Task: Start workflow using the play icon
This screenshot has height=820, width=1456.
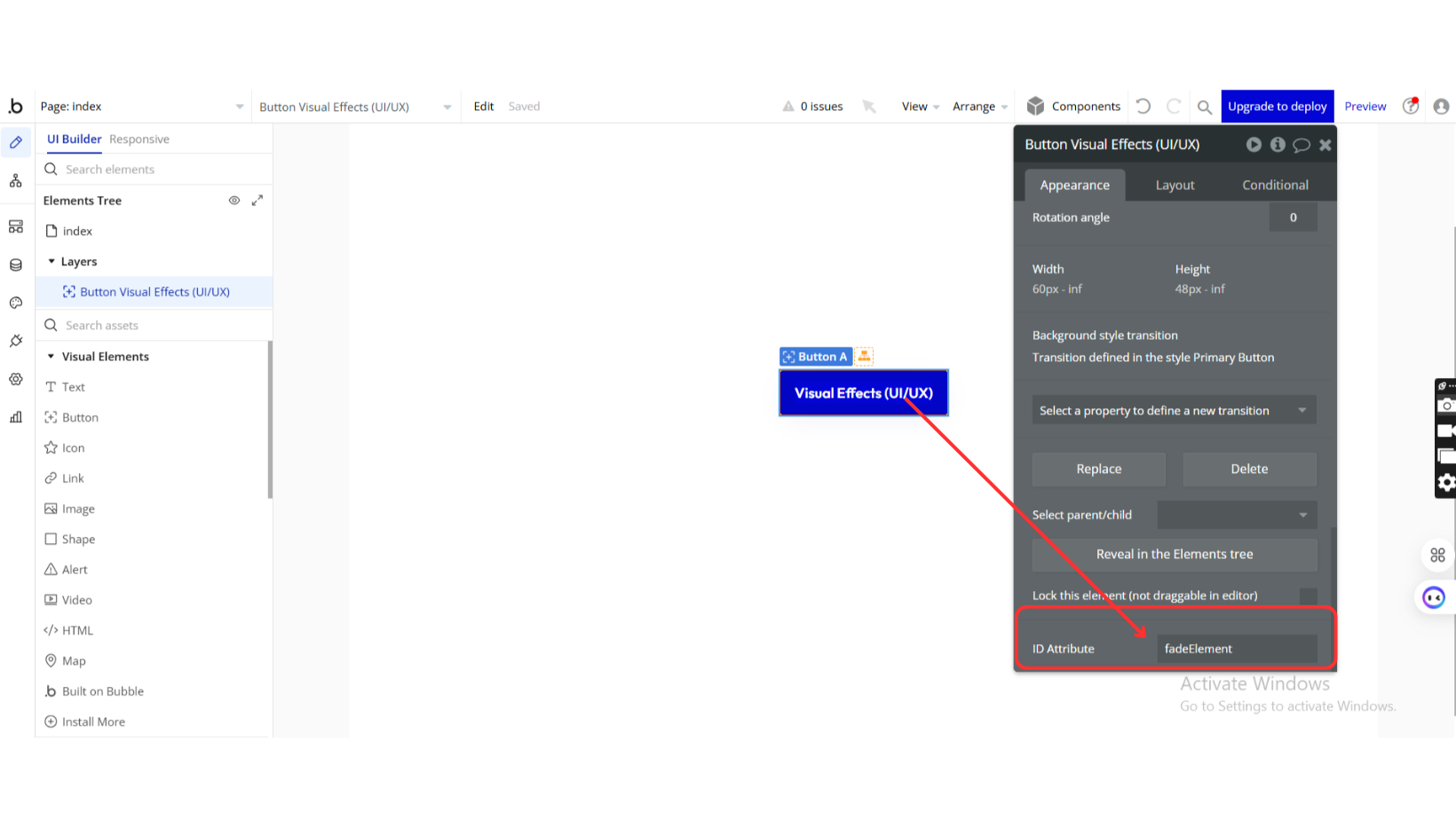Action: point(1253,145)
